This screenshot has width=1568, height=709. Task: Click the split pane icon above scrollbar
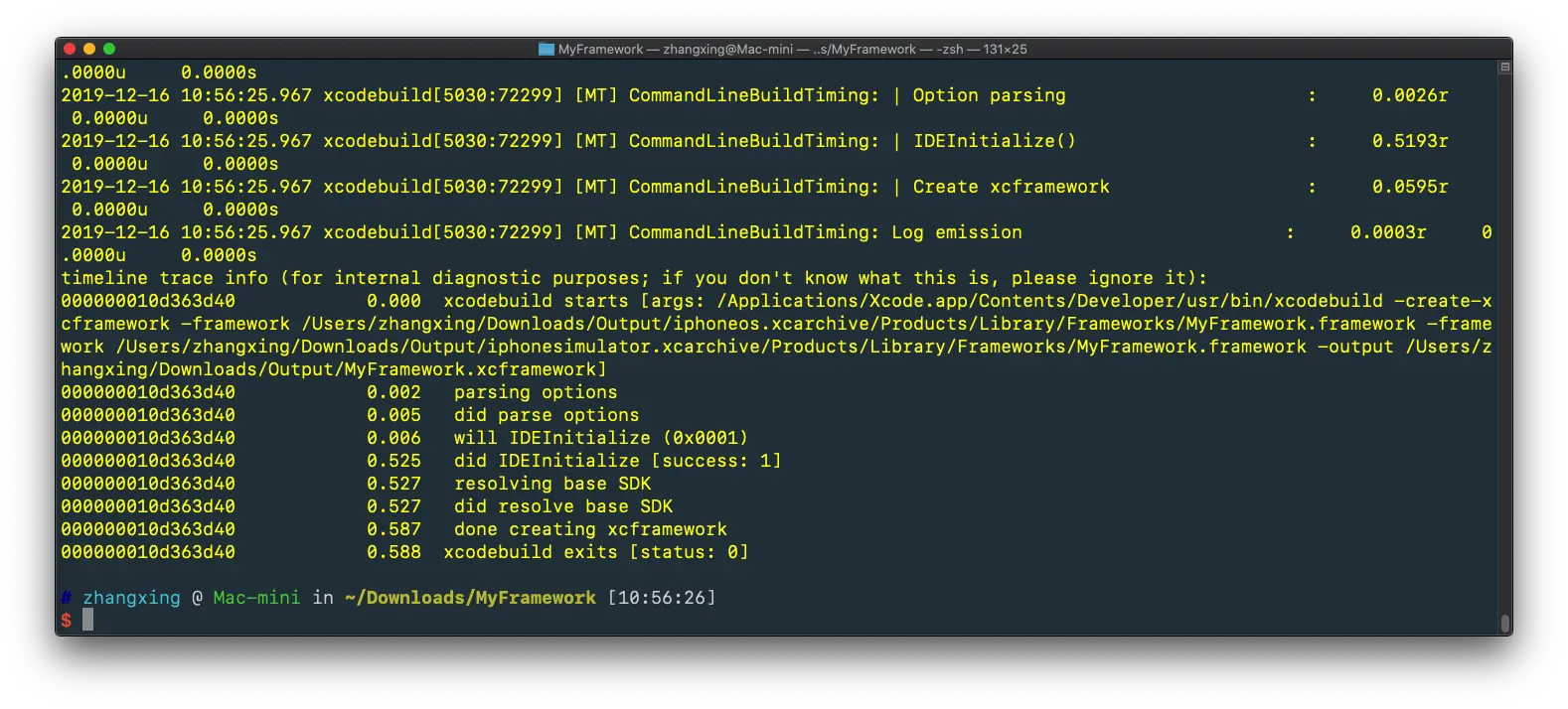click(x=1504, y=68)
